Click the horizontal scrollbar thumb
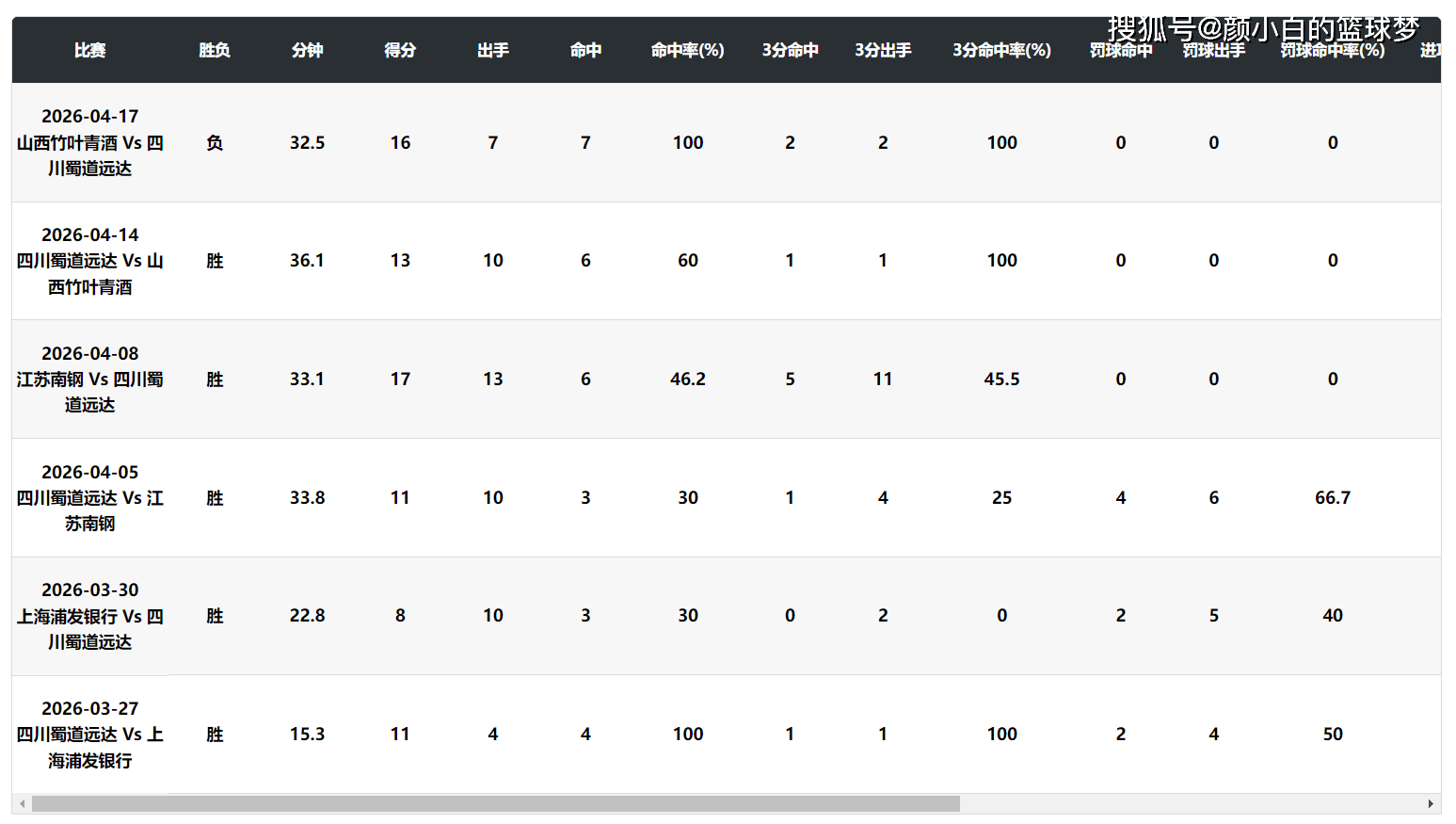The height and width of the screenshot is (824, 1456). pyautogui.click(x=496, y=804)
